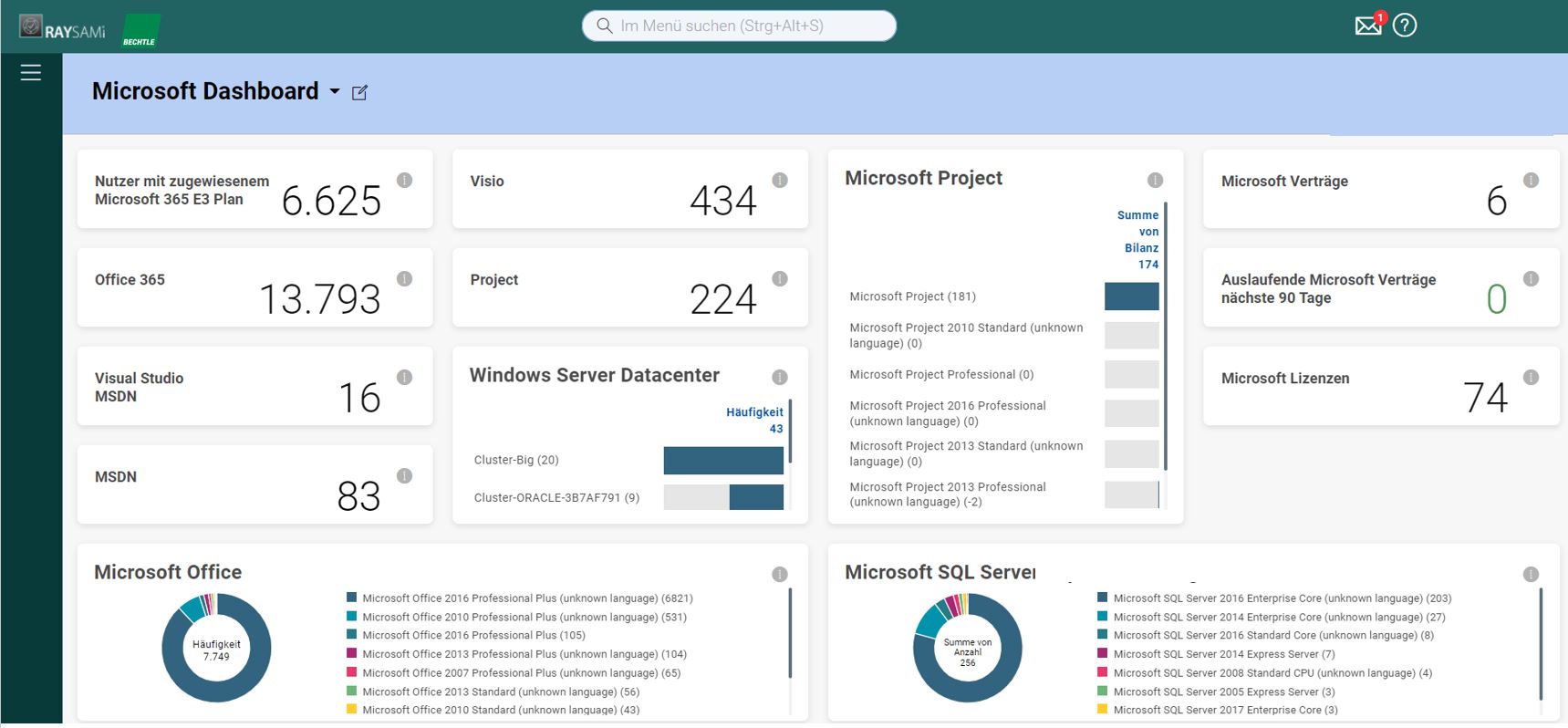The height and width of the screenshot is (728, 1568).
Task: Click info icon on Visio tile
Action: (x=780, y=181)
